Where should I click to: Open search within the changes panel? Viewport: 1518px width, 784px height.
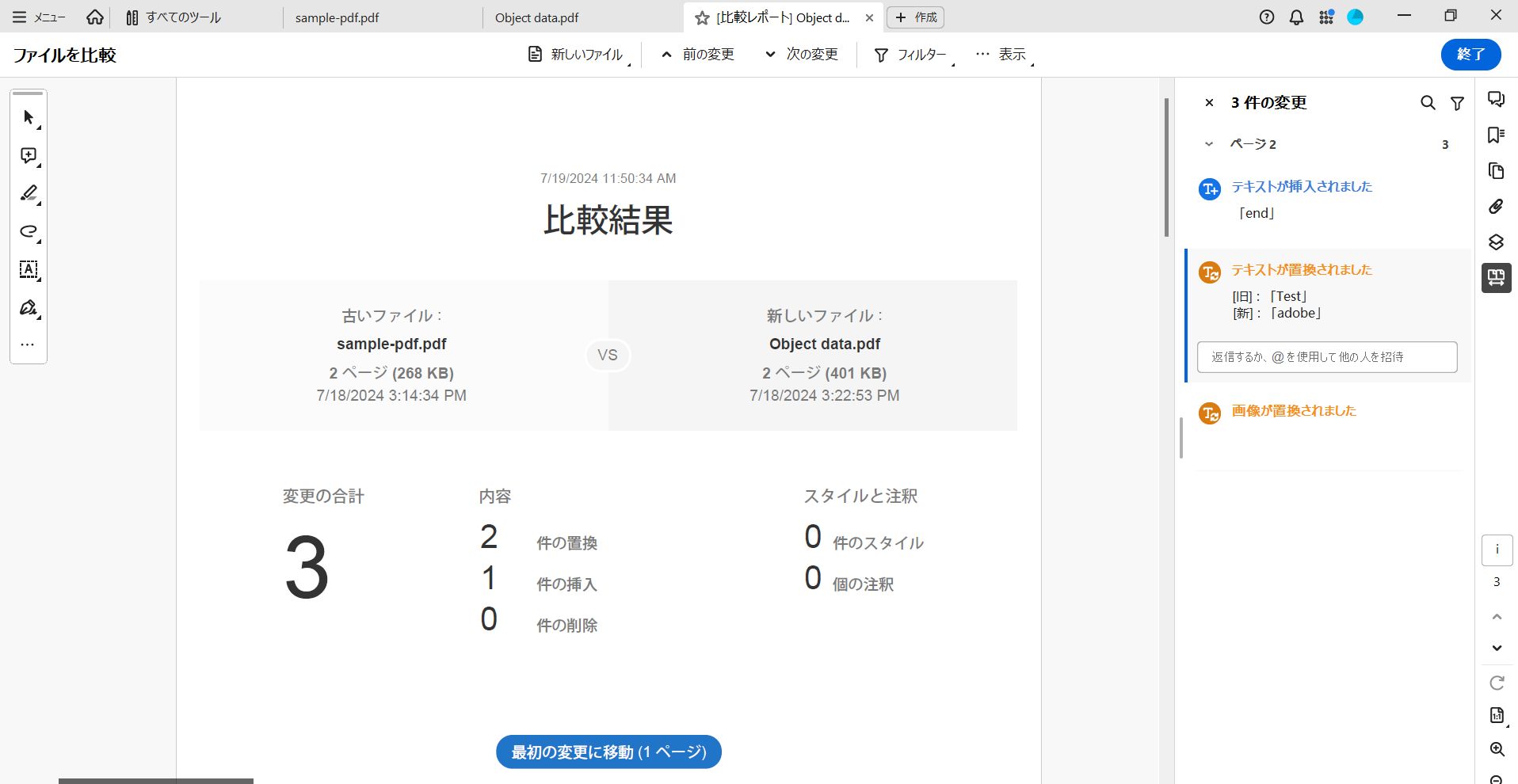point(1428,103)
